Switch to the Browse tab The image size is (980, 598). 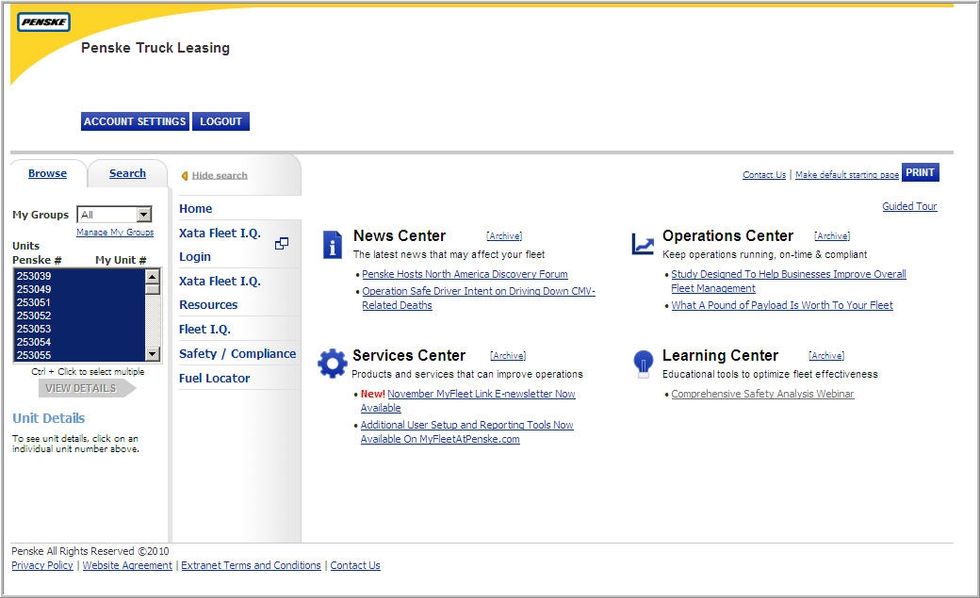[47, 174]
